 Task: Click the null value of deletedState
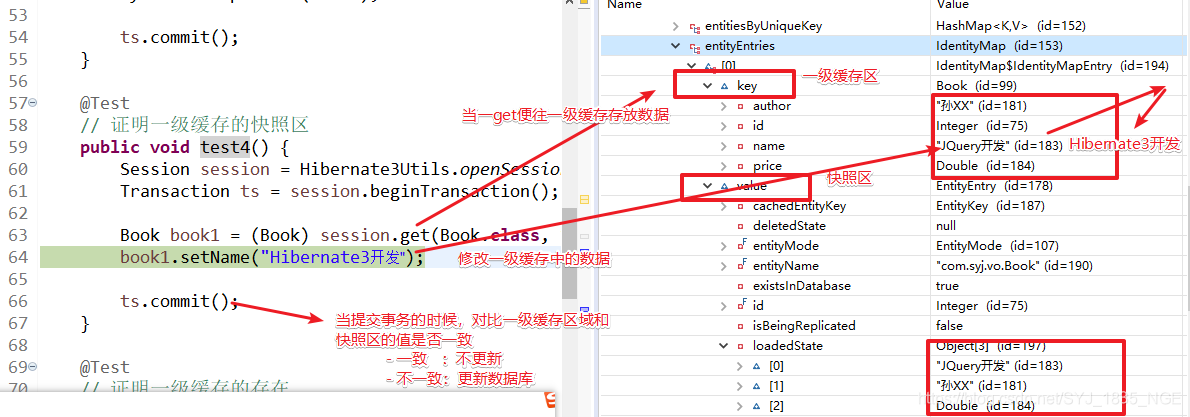[946, 226]
